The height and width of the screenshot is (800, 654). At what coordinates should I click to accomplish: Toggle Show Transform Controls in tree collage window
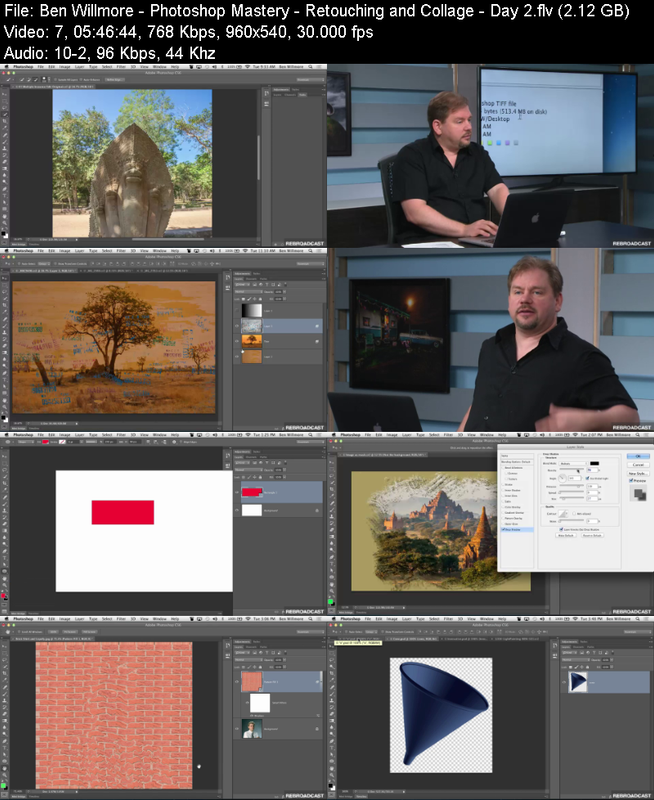(x=55, y=264)
